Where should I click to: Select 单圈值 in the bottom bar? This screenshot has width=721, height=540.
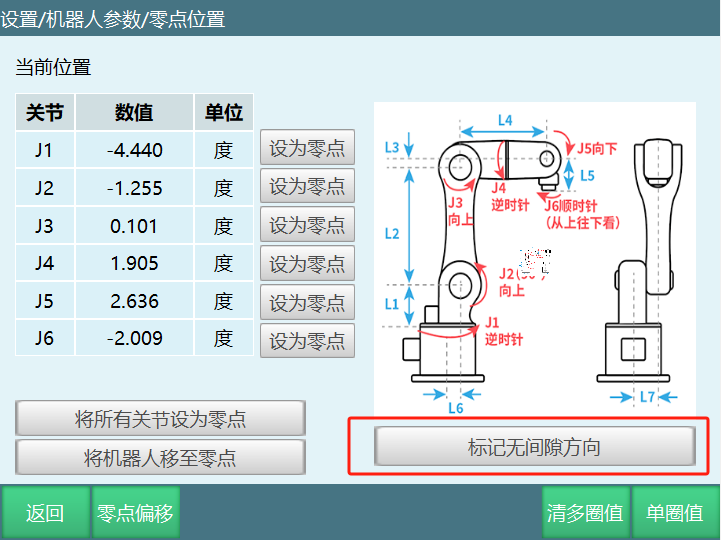[675, 513]
